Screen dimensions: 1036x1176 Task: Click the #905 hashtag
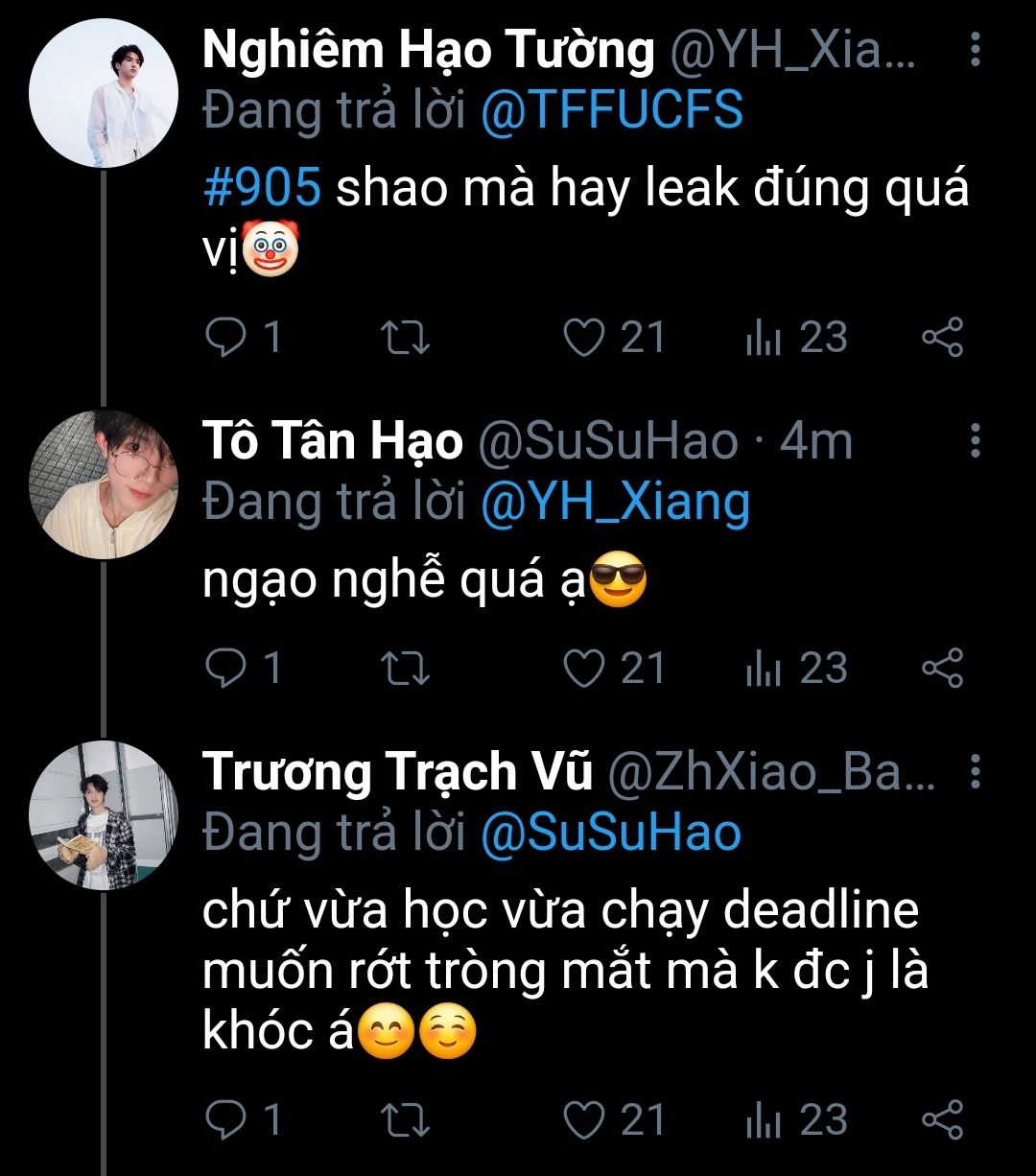[261, 190]
